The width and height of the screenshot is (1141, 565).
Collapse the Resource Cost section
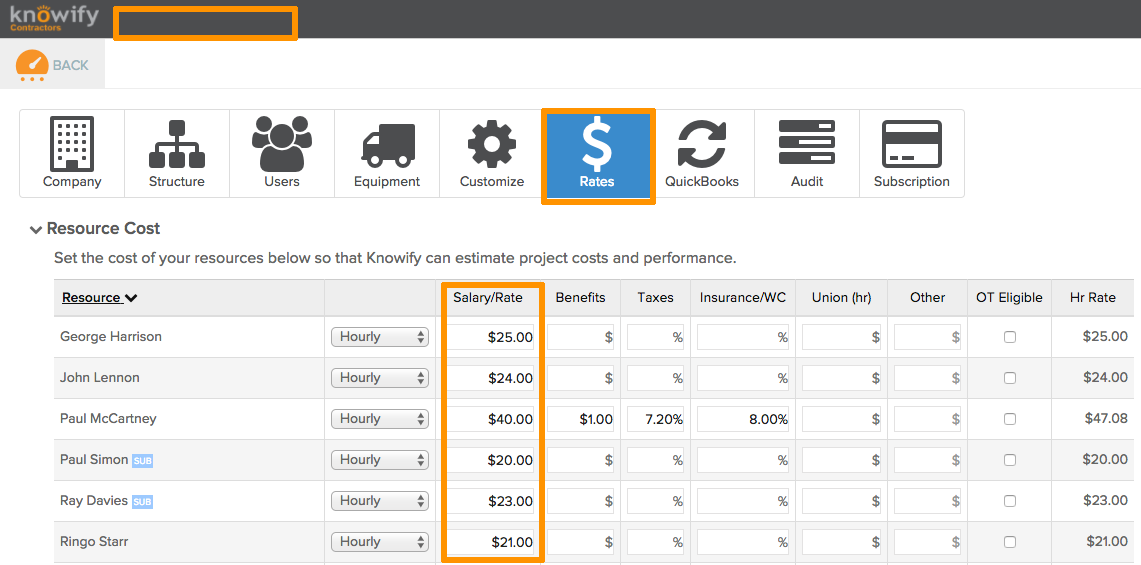(37, 229)
